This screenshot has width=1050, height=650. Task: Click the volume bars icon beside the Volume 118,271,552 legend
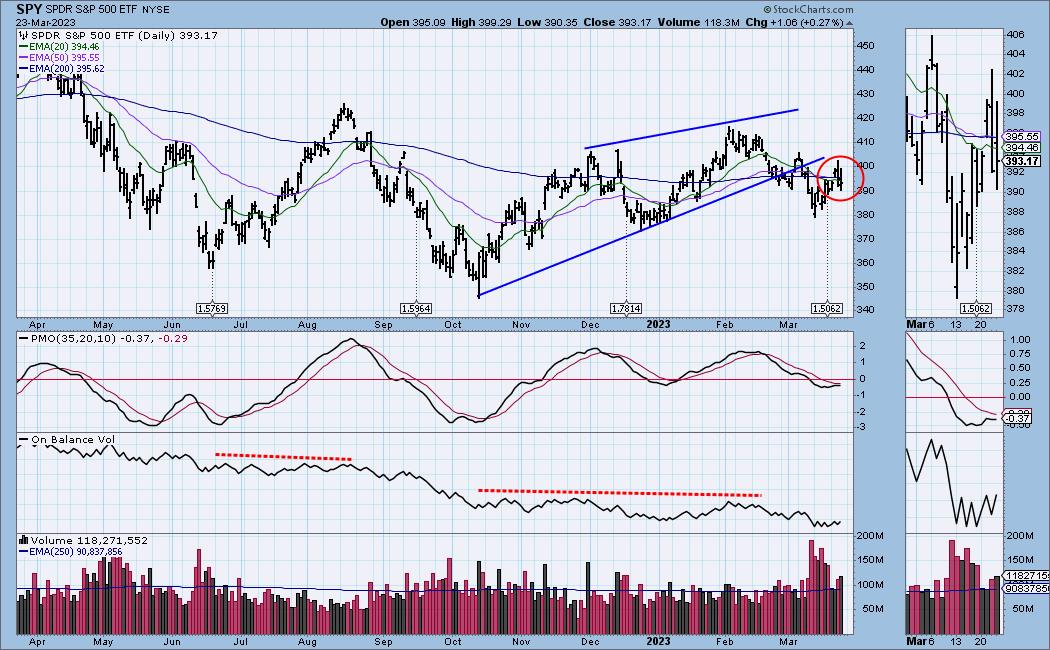[23, 540]
